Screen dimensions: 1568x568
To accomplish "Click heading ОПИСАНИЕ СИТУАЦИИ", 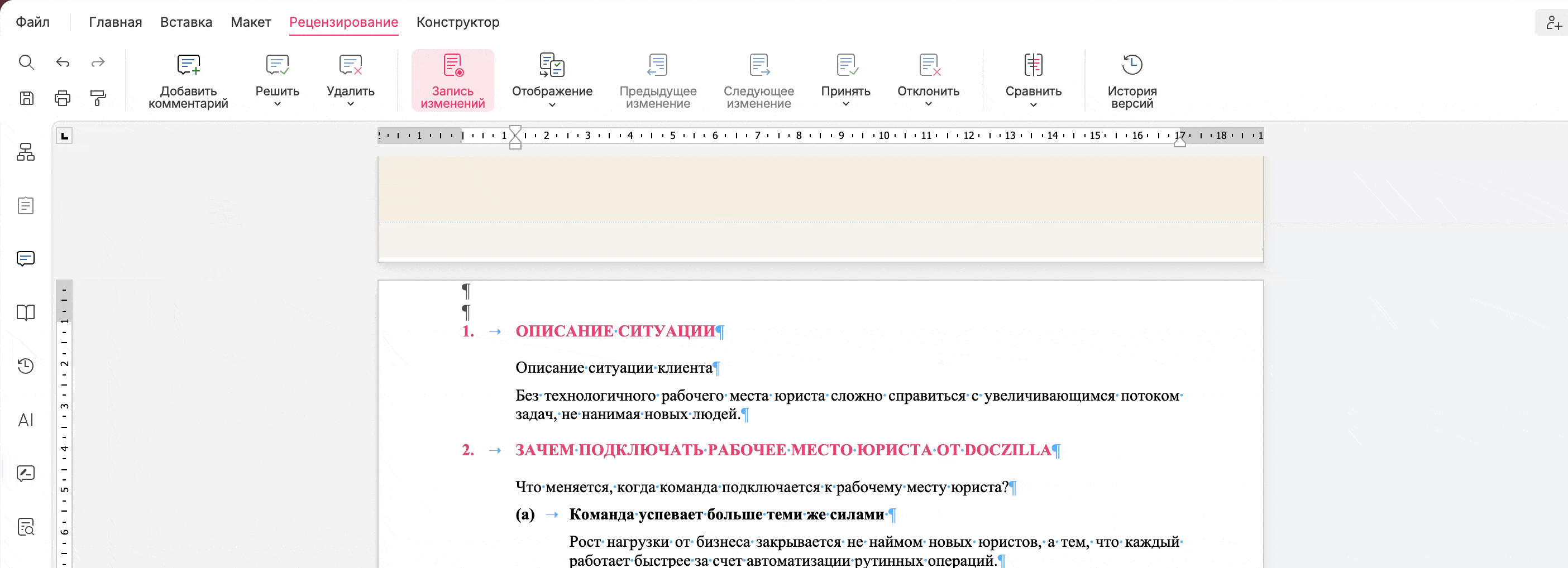I will pos(615,331).
